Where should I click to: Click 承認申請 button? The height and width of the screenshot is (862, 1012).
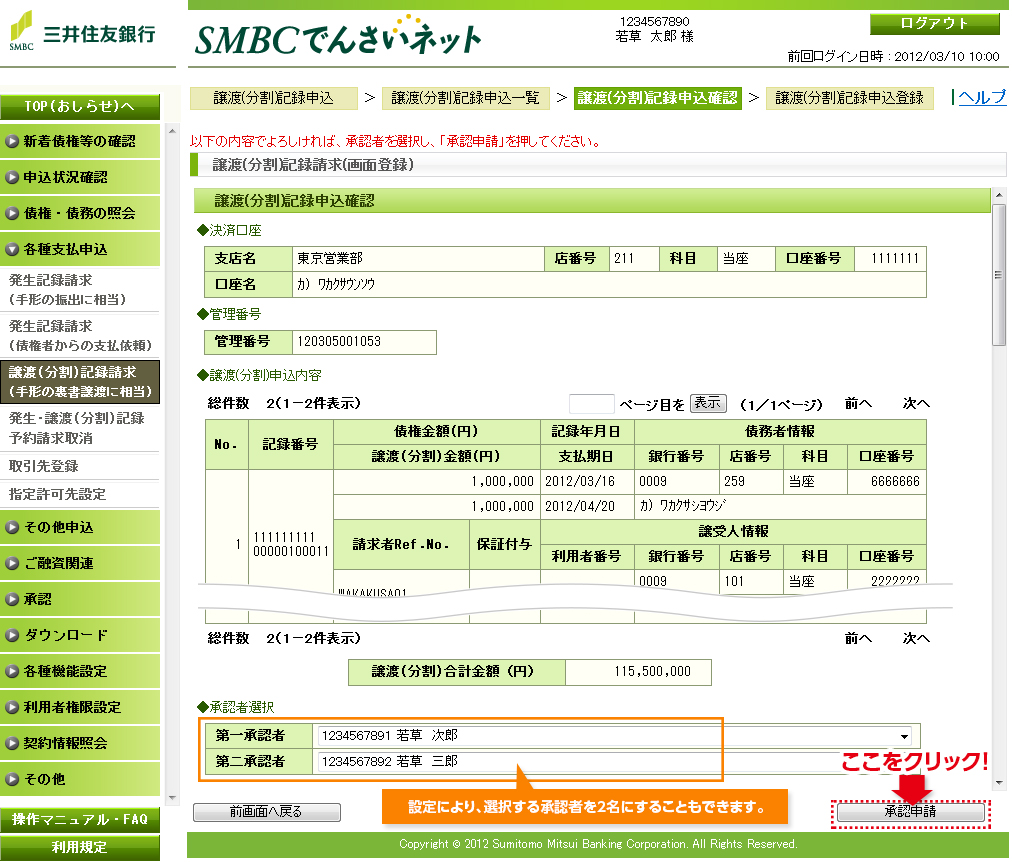910,812
